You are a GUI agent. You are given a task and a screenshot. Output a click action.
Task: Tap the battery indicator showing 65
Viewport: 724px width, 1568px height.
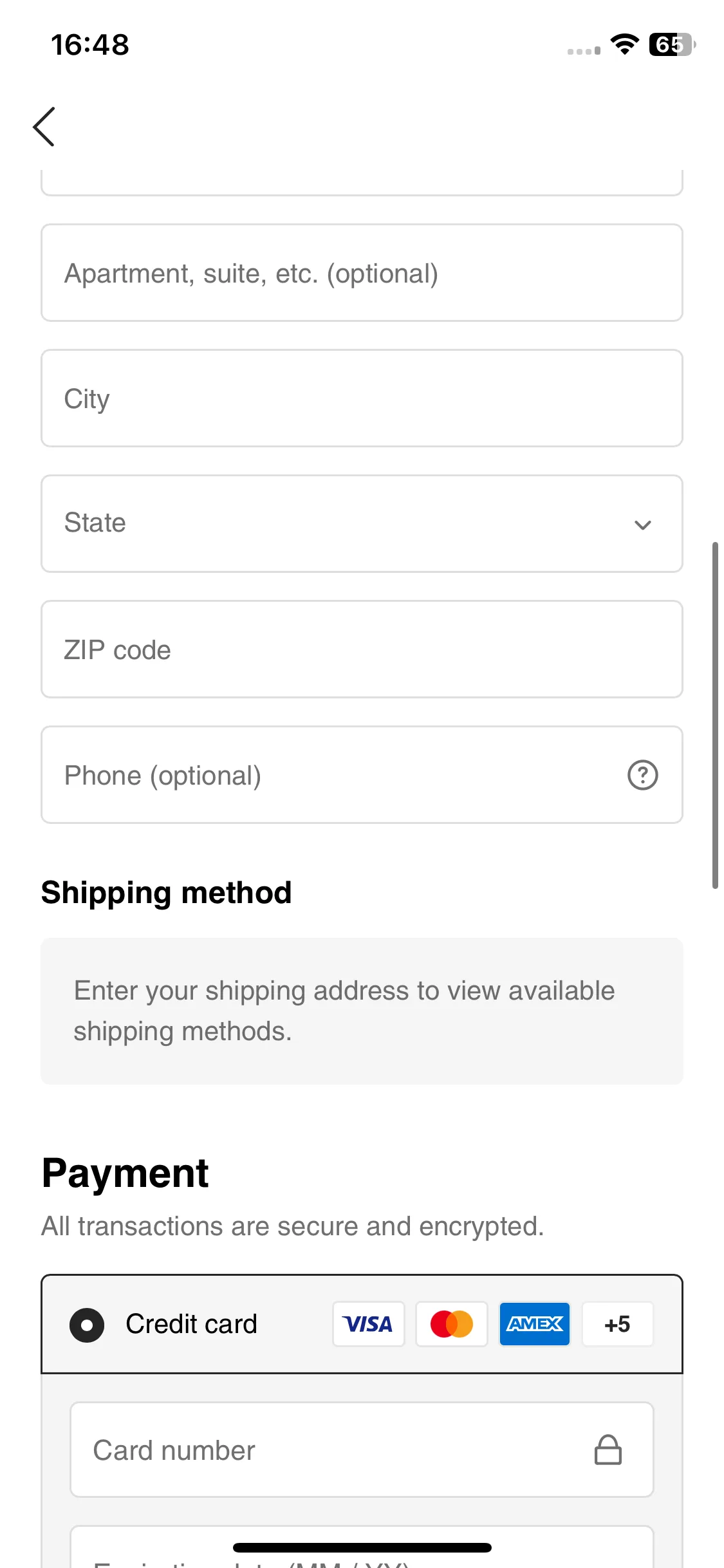coord(672,44)
